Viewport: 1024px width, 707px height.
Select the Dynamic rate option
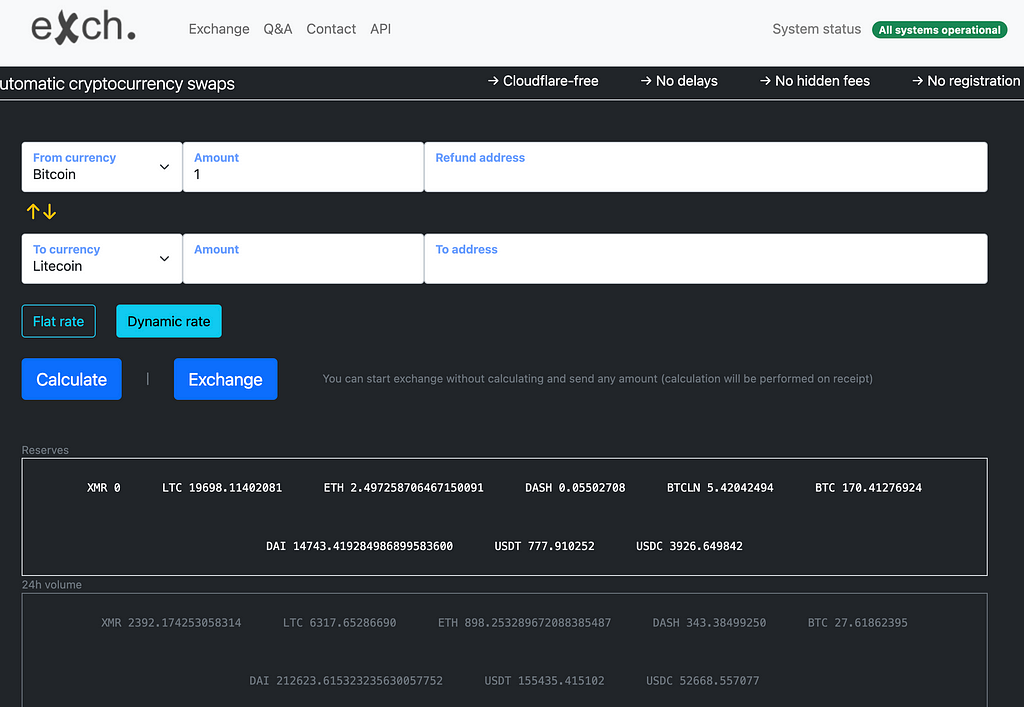coord(168,321)
